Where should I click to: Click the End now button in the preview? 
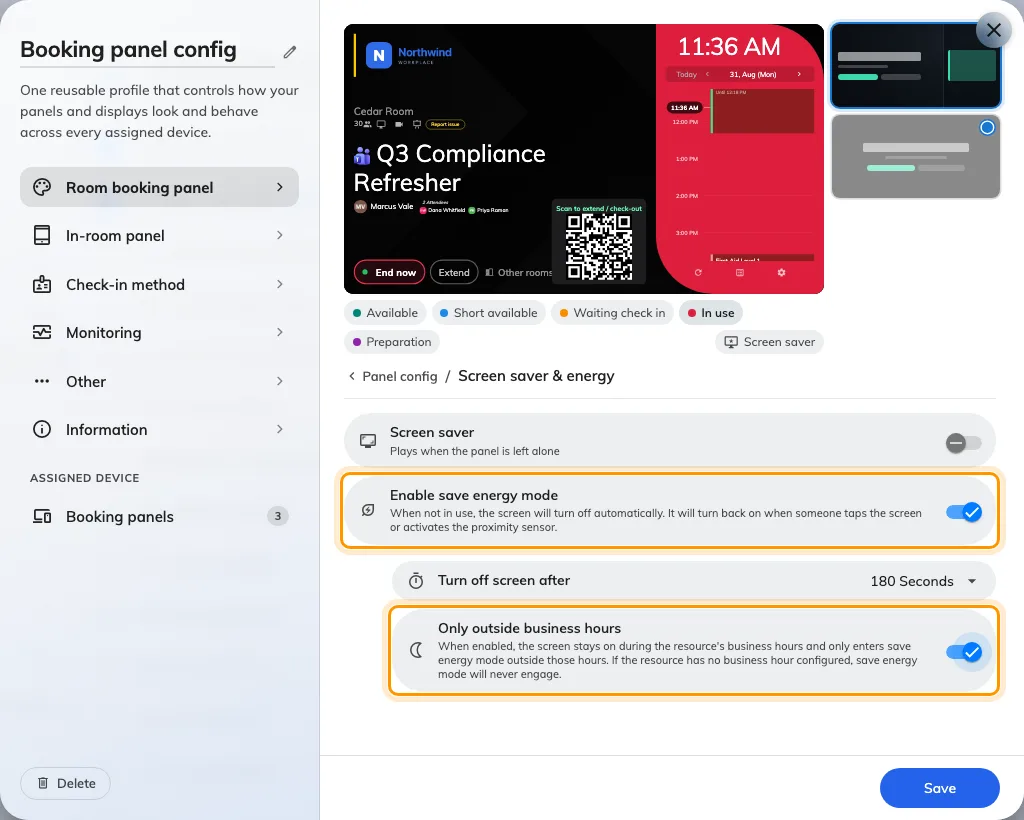tap(389, 272)
